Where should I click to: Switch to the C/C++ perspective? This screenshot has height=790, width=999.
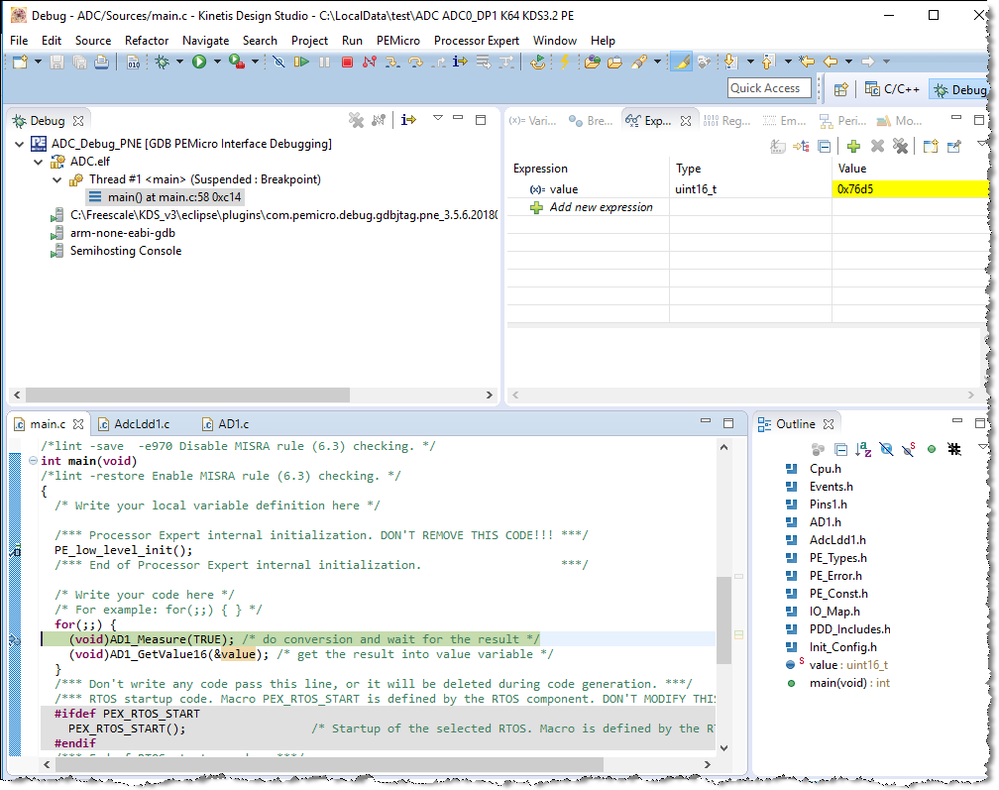point(892,89)
